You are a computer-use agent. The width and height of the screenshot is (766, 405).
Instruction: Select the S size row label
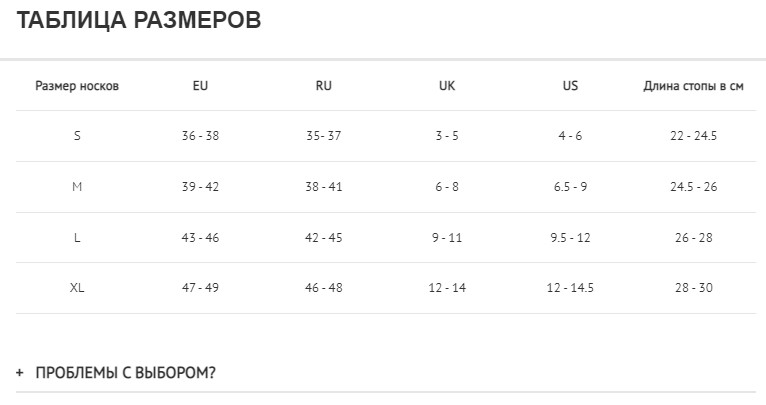click(x=77, y=136)
